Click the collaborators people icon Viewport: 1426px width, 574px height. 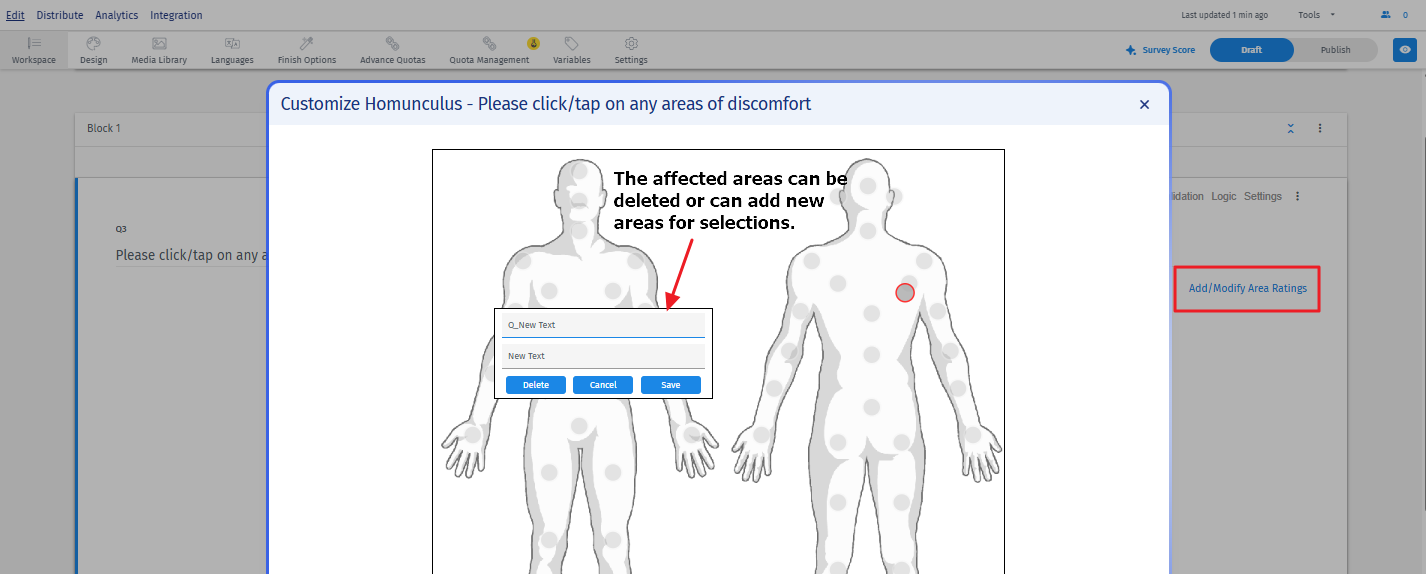[1386, 15]
